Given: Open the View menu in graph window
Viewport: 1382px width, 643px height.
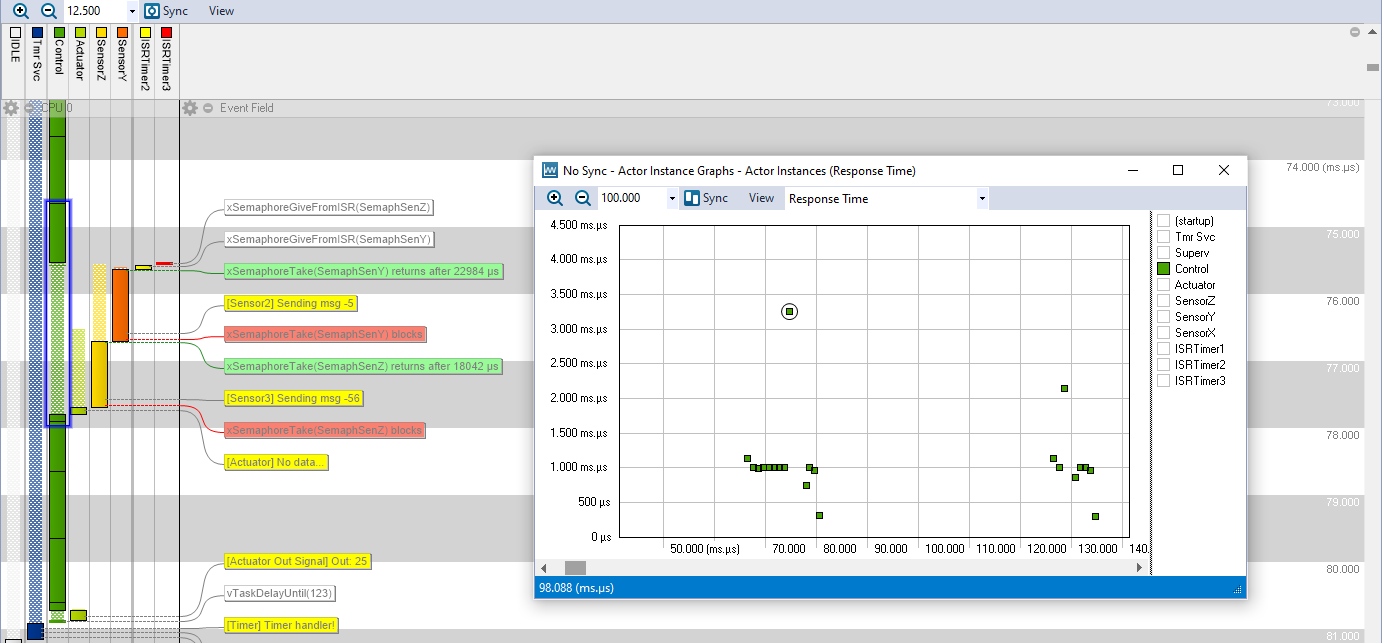Looking at the screenshot, I should (761, 198).
